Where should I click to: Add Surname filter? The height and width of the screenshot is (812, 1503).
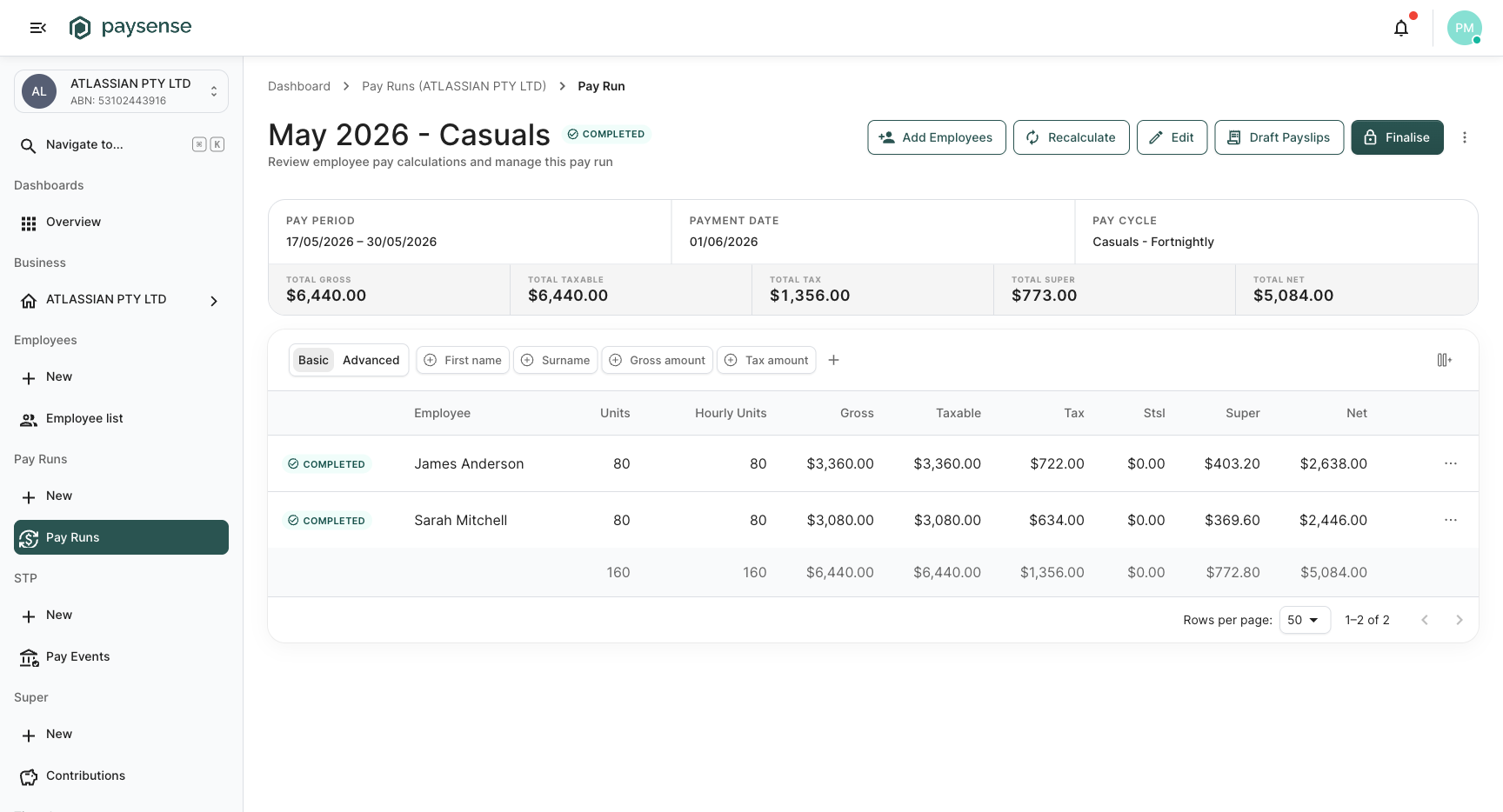point(556,360)
